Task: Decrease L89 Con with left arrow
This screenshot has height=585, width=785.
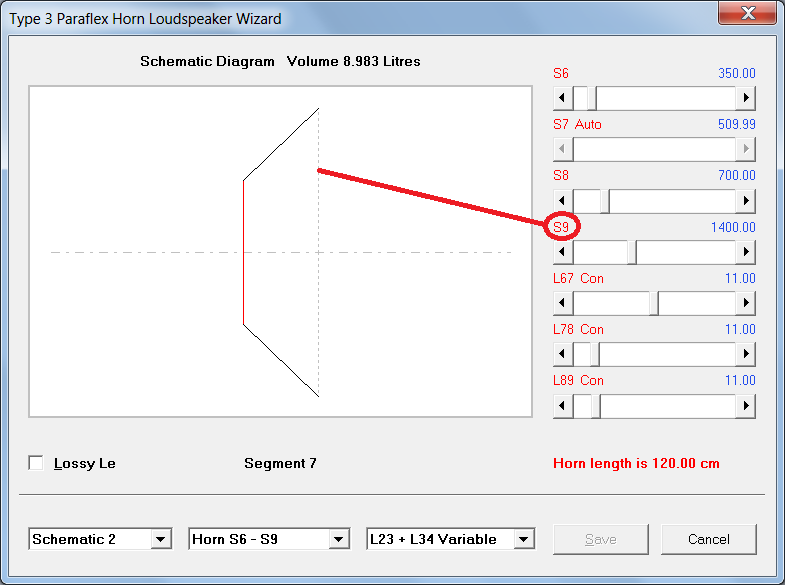Action: click(563, 405)
